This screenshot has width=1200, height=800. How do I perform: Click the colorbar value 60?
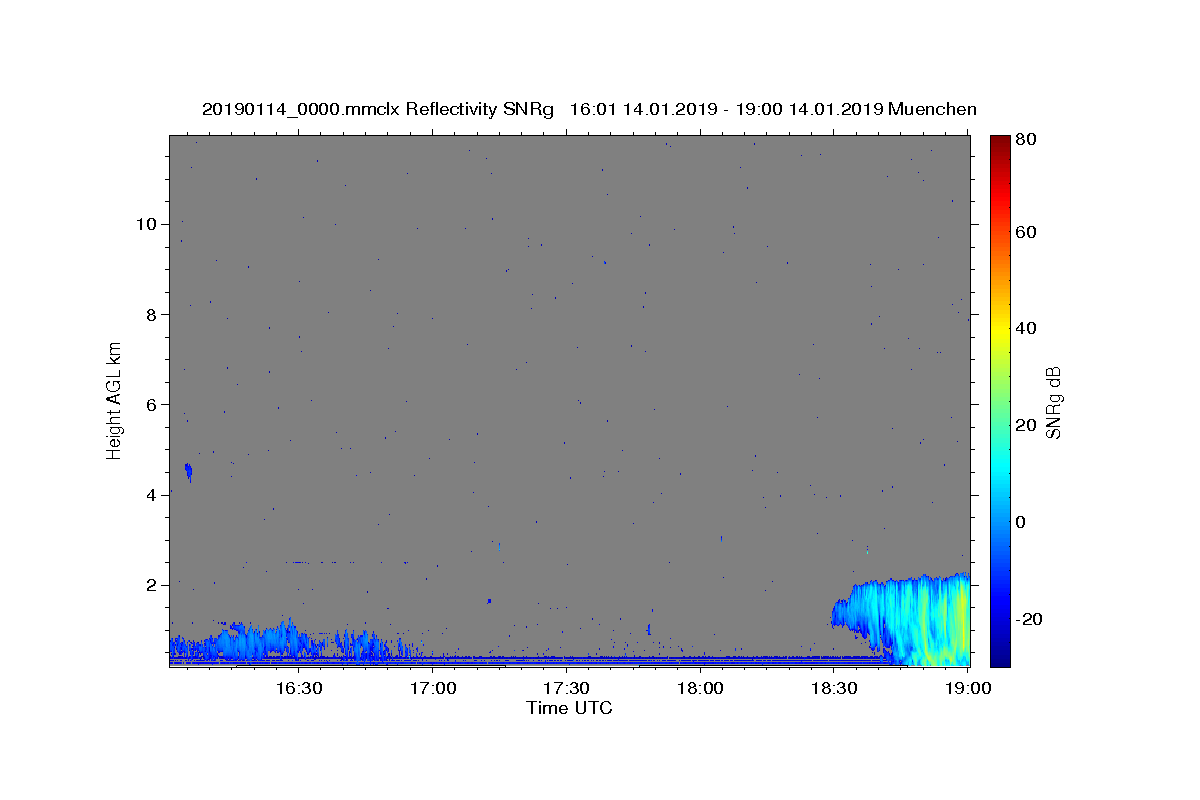click(1025, 232)
